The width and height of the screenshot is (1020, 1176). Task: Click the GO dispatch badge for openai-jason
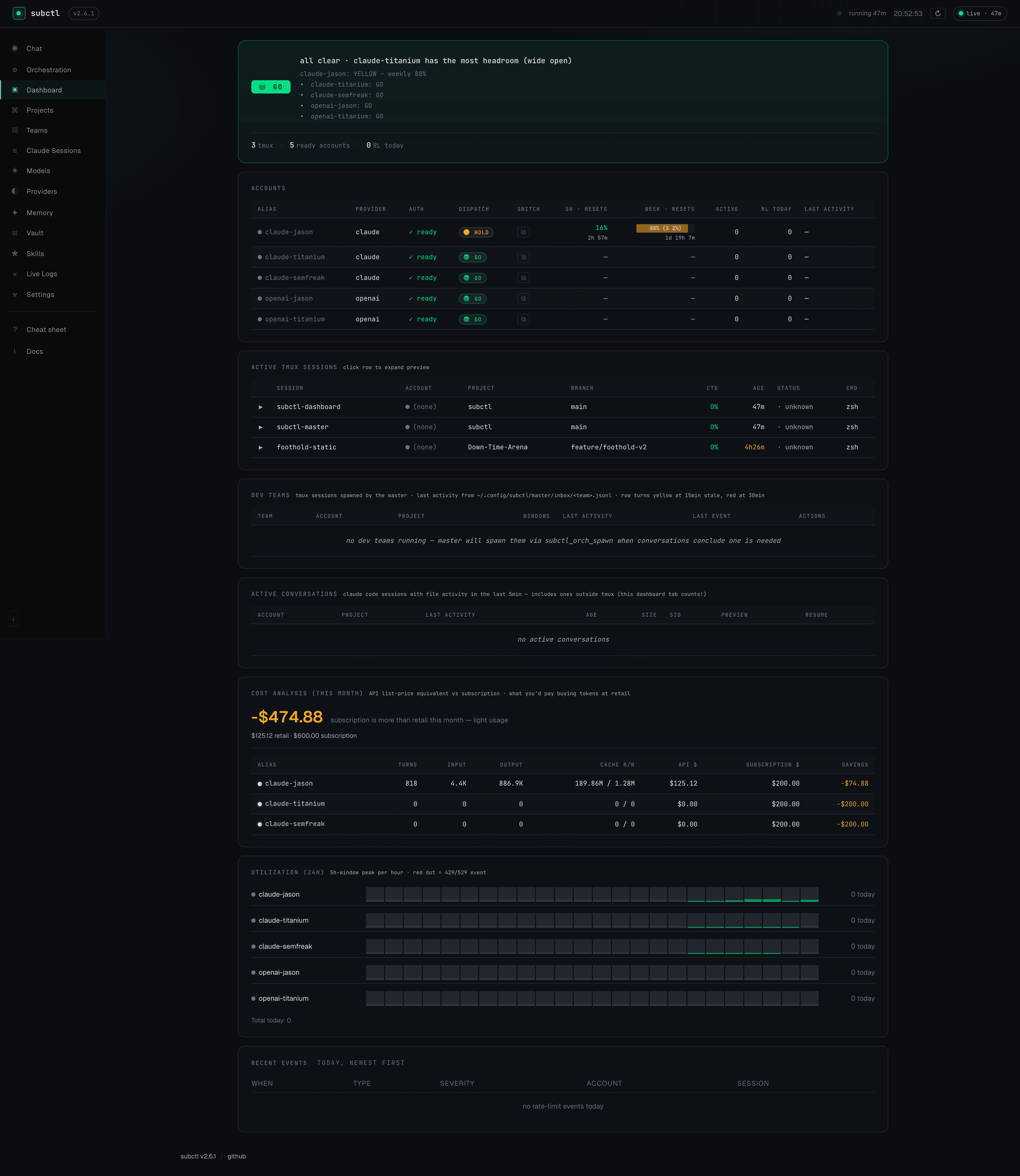pos(473,298)
